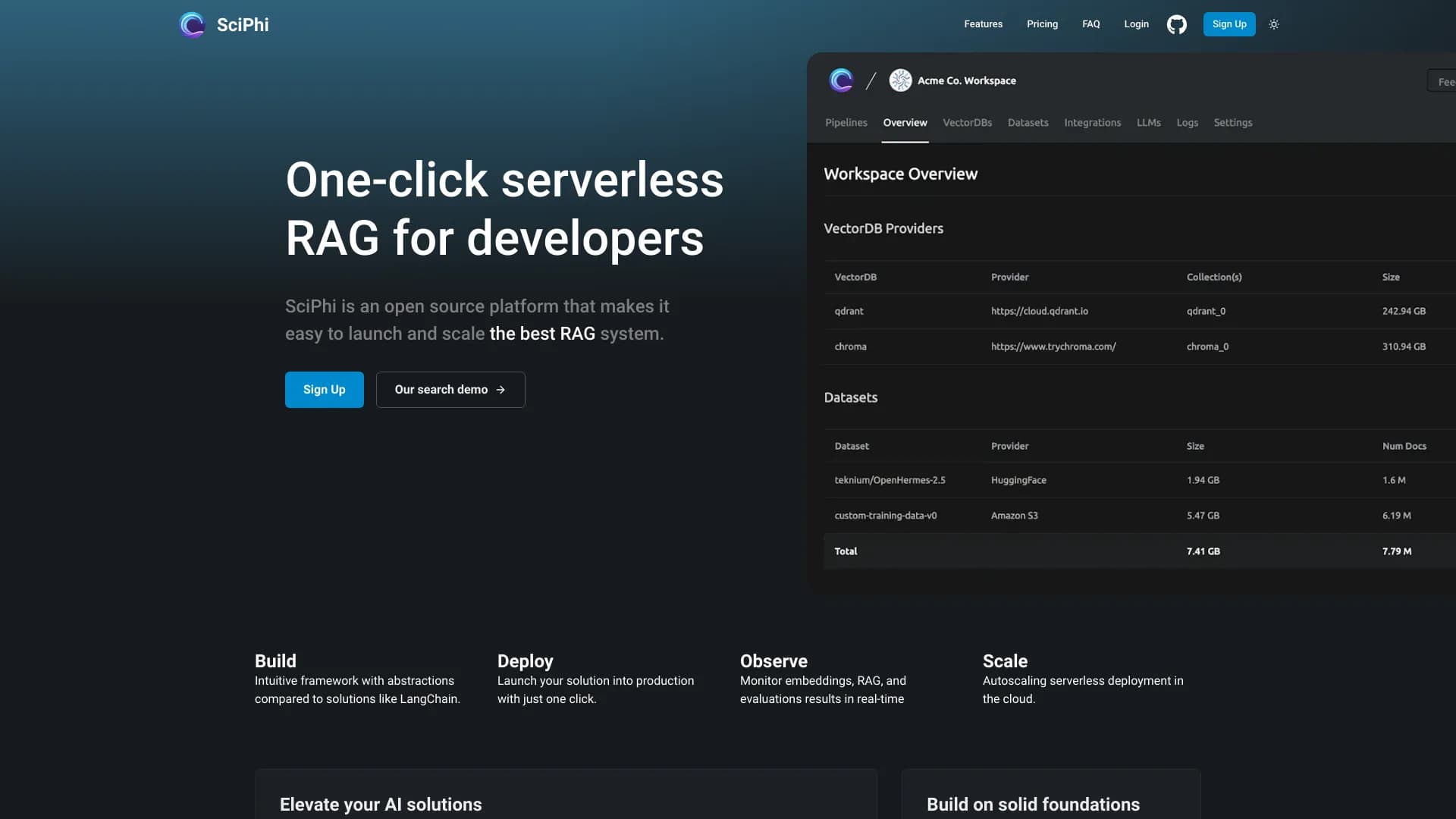Screen dimensions: 1456x819
Task: Open the GitHub repository icon
Action: (1176, 24)
